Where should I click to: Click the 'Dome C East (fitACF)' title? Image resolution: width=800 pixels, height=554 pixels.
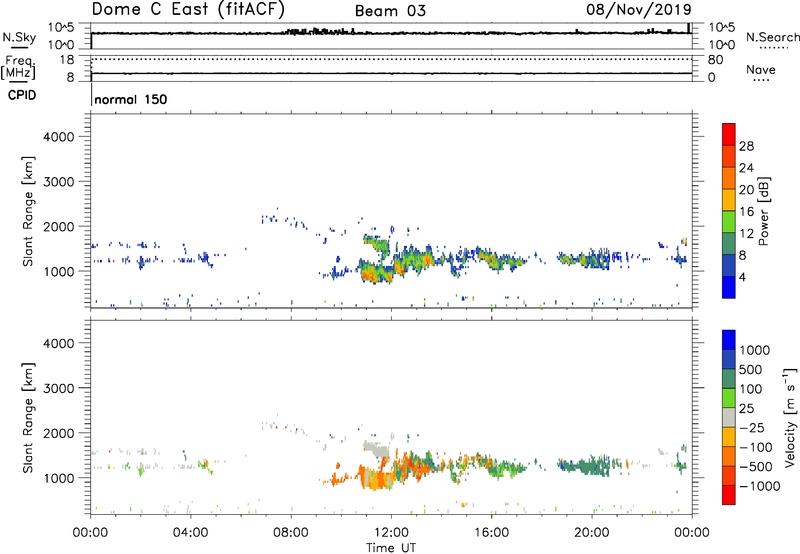click(188, 9)
